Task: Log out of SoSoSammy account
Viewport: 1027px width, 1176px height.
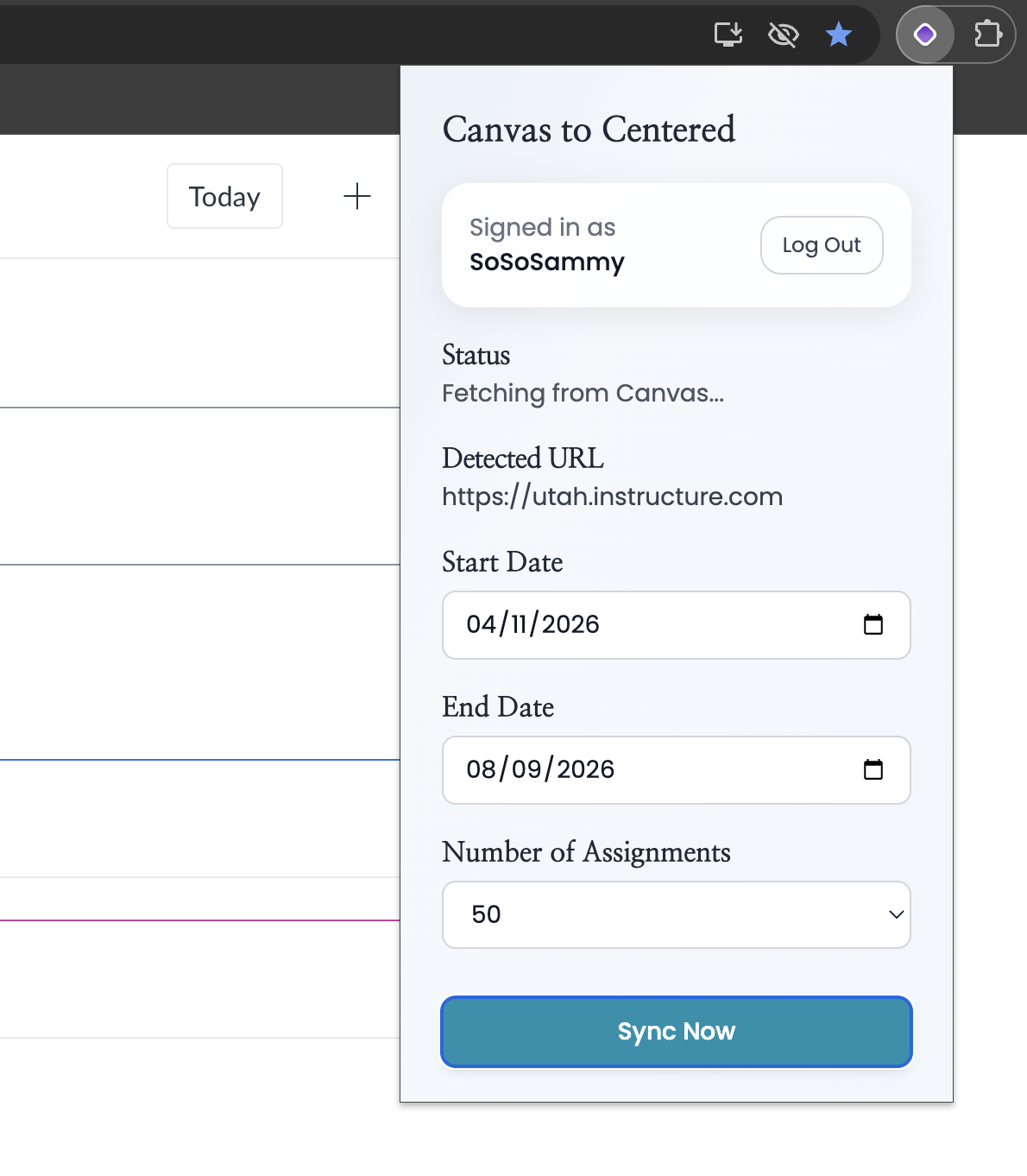Action: click(822, 245)
